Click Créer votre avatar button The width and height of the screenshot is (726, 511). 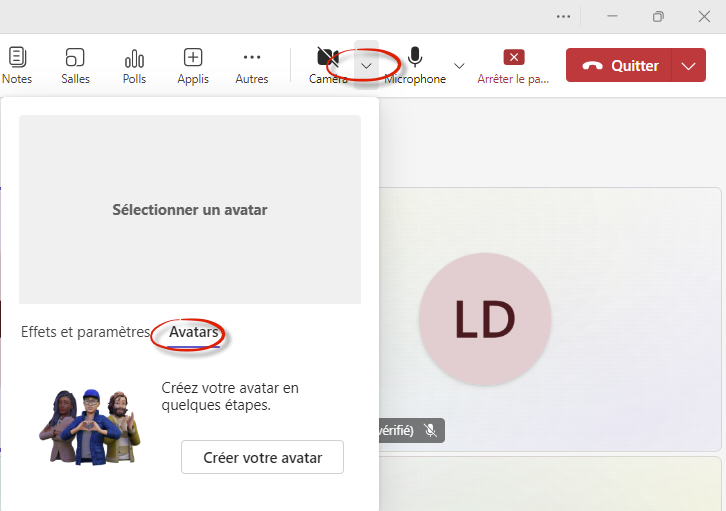pos(262,457)
